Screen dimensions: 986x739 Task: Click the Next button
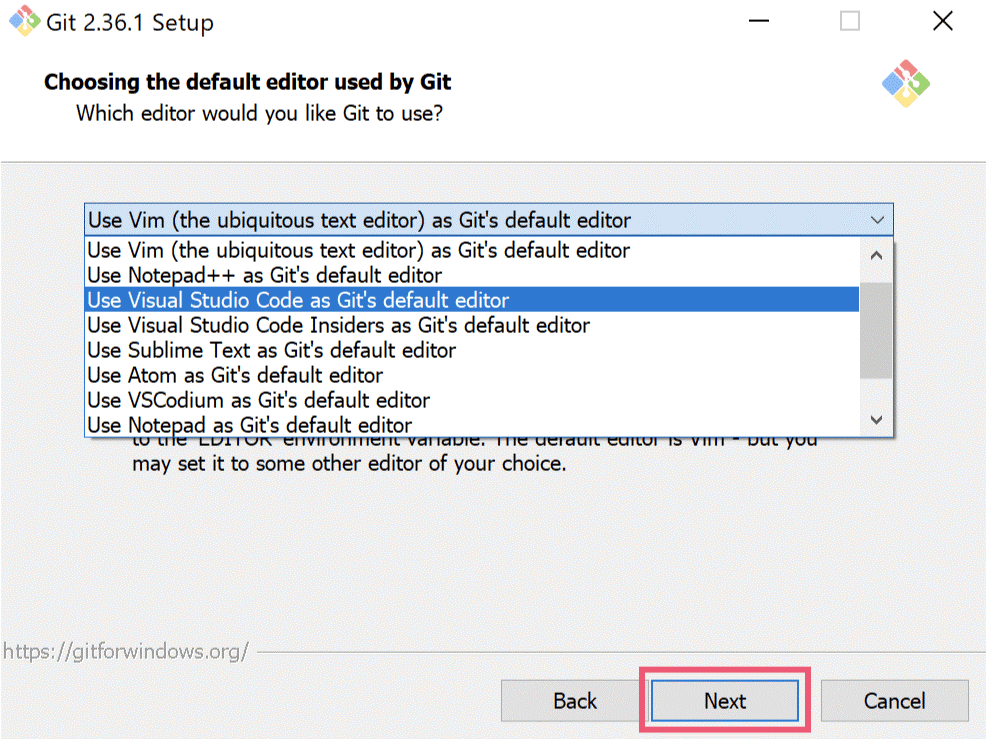click(725, 701)
